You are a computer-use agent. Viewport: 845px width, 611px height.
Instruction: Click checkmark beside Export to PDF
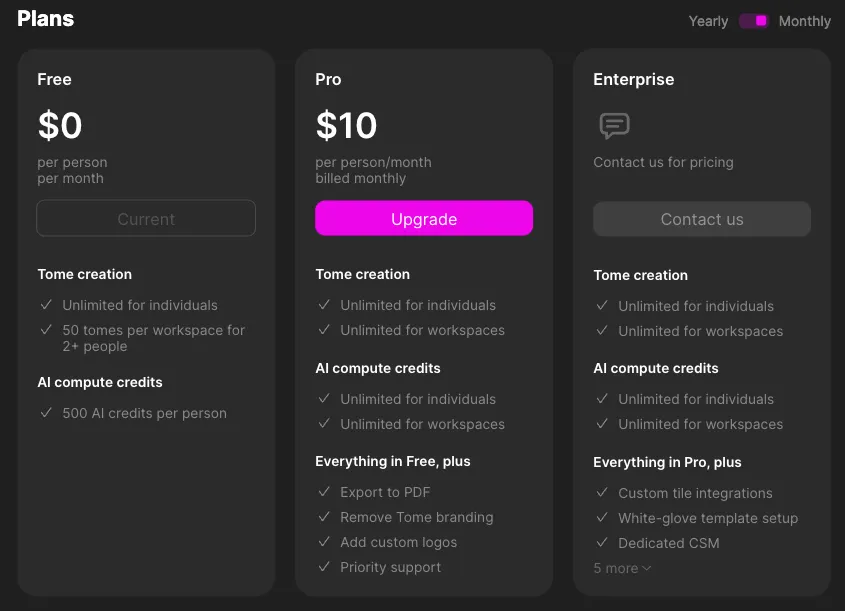click(324, 491)
